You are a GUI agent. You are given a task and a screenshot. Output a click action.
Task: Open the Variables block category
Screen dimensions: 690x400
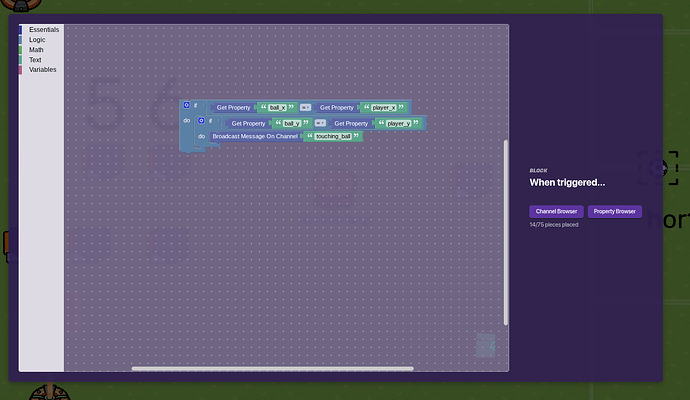42,70
